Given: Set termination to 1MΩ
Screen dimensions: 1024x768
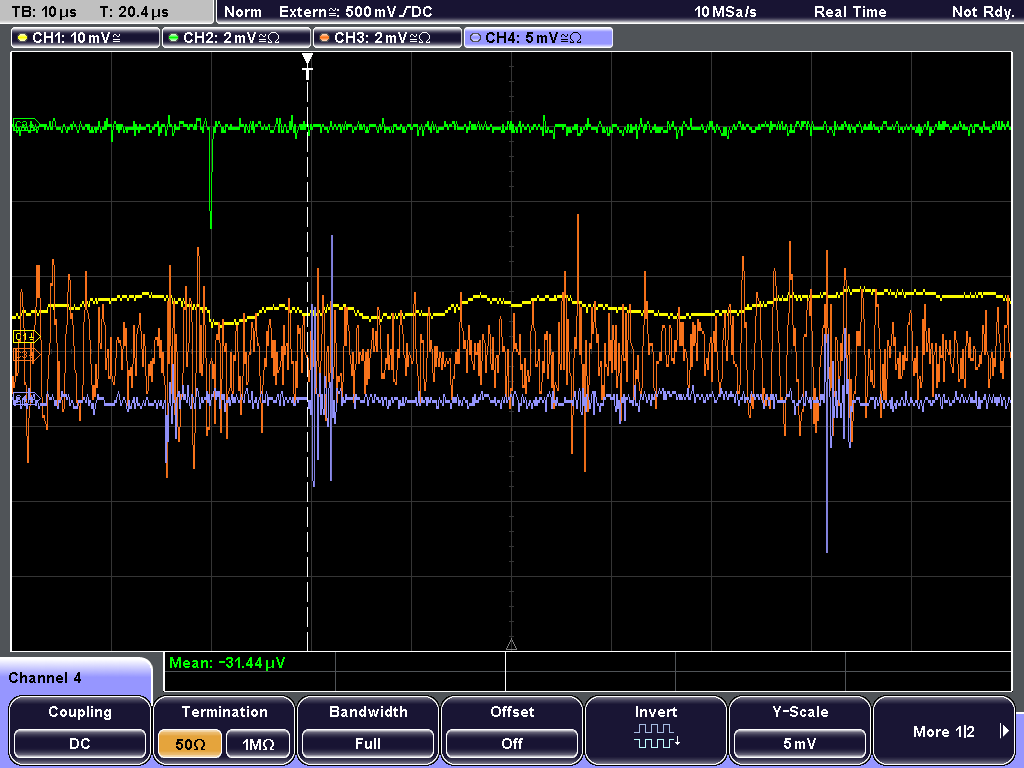Looking at the screenshot, I should tap(258, 744).
